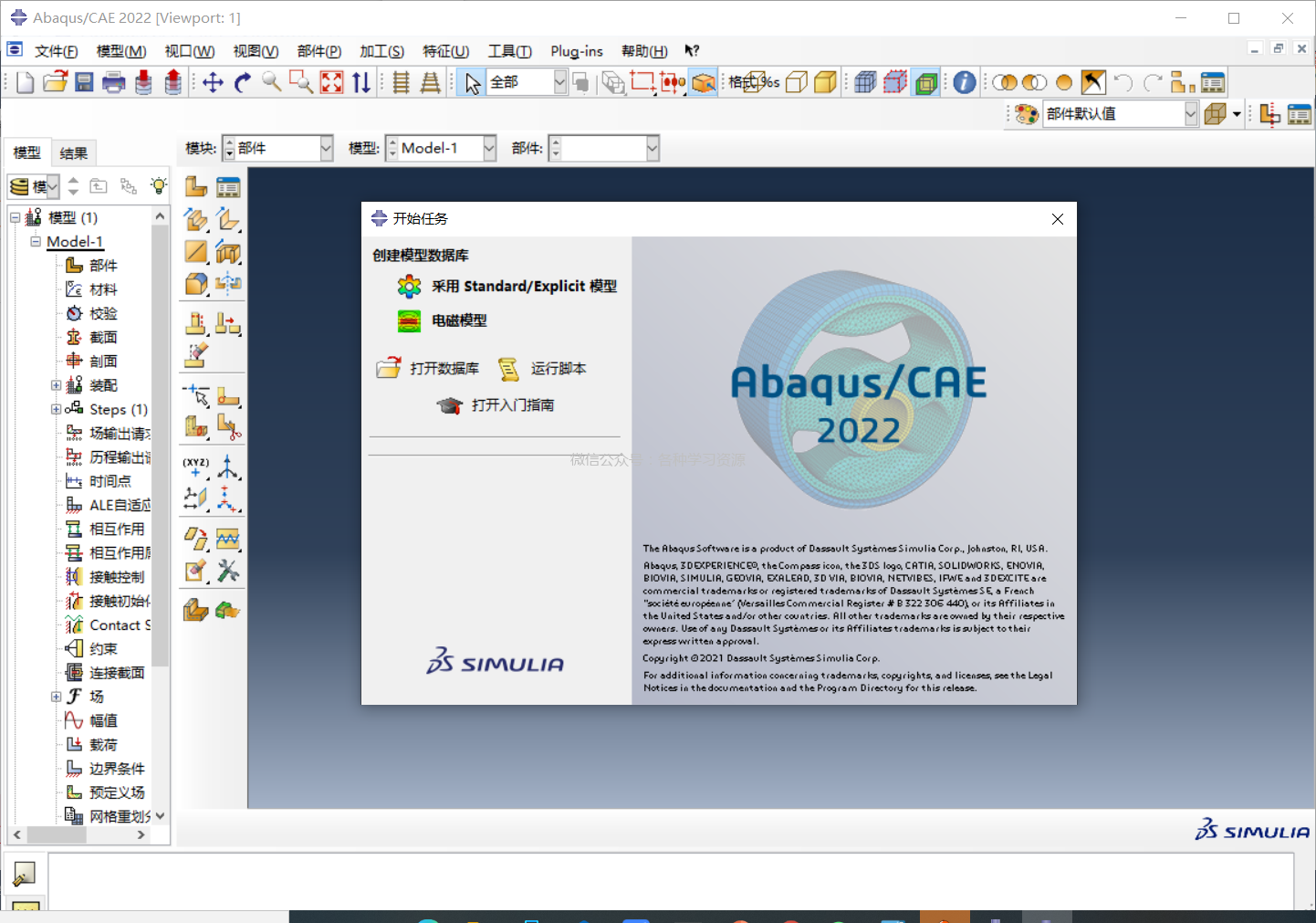This screenshot has height=923, width=1316.
Task: Click the Print toolbar icon
Action: (113, 83)
